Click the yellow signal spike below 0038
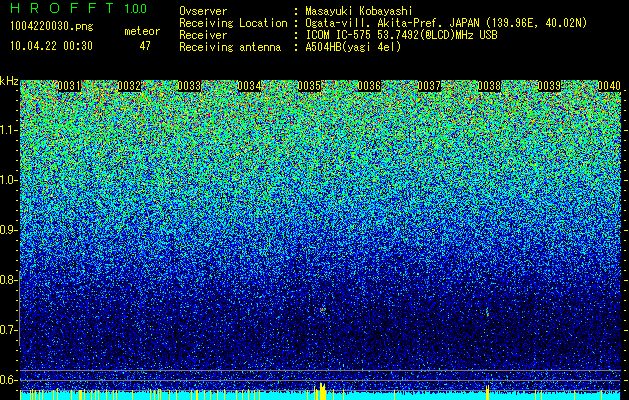The height and width of the screenshot is (400, 629). 487,392
